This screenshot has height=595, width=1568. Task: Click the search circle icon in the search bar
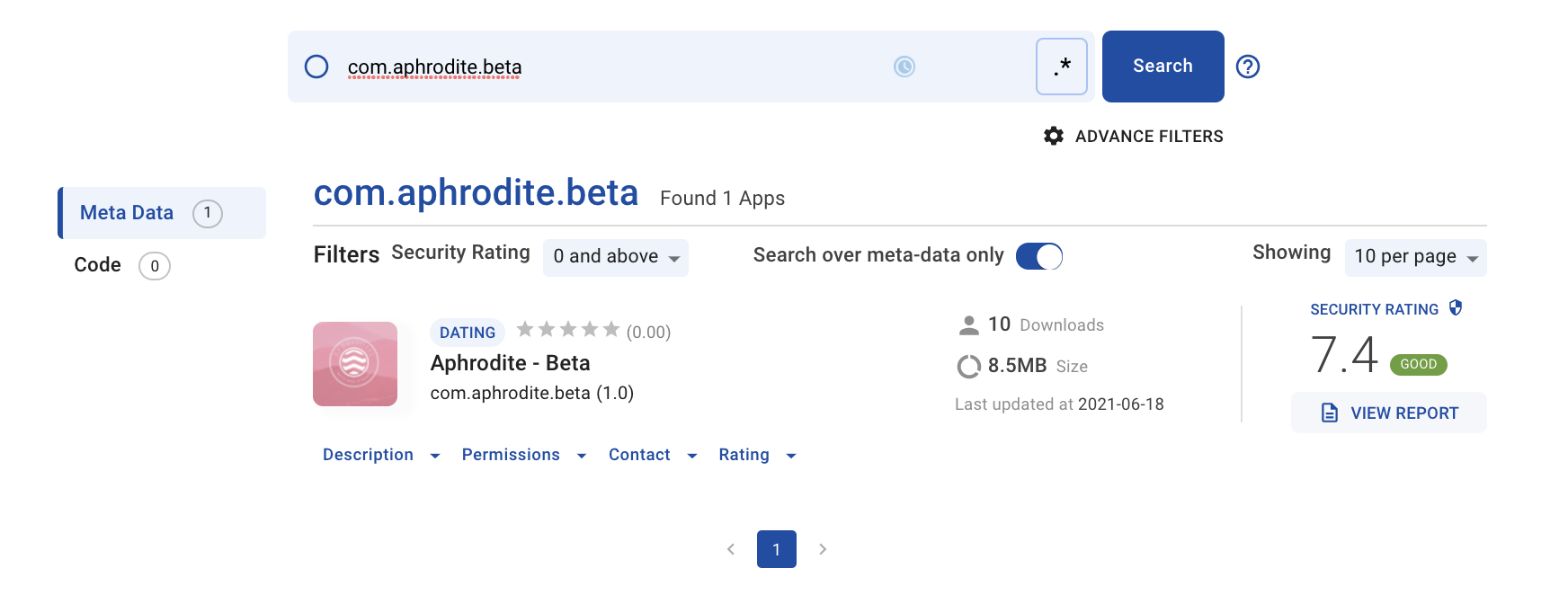click(x=316, y=67)
